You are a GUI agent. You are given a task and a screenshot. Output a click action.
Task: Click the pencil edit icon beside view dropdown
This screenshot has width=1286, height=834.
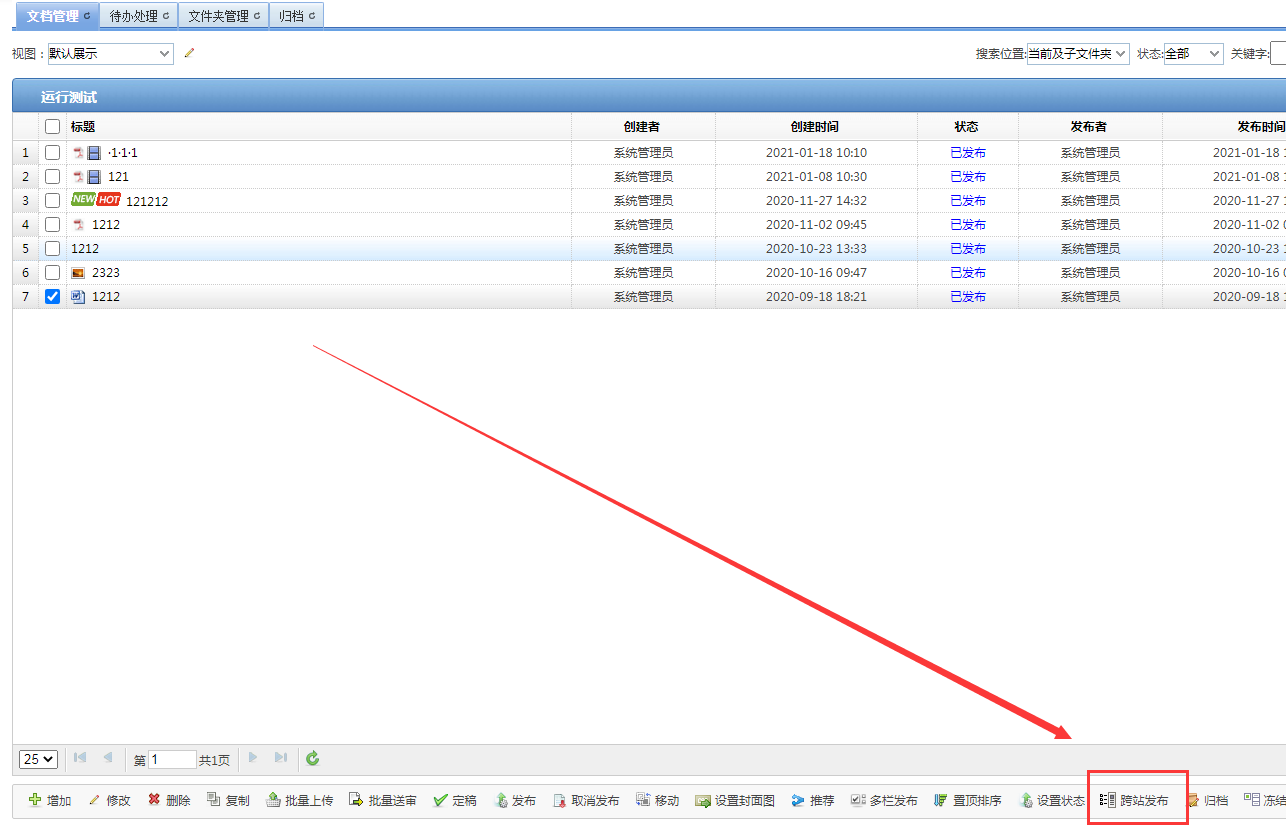pos(189,53)
